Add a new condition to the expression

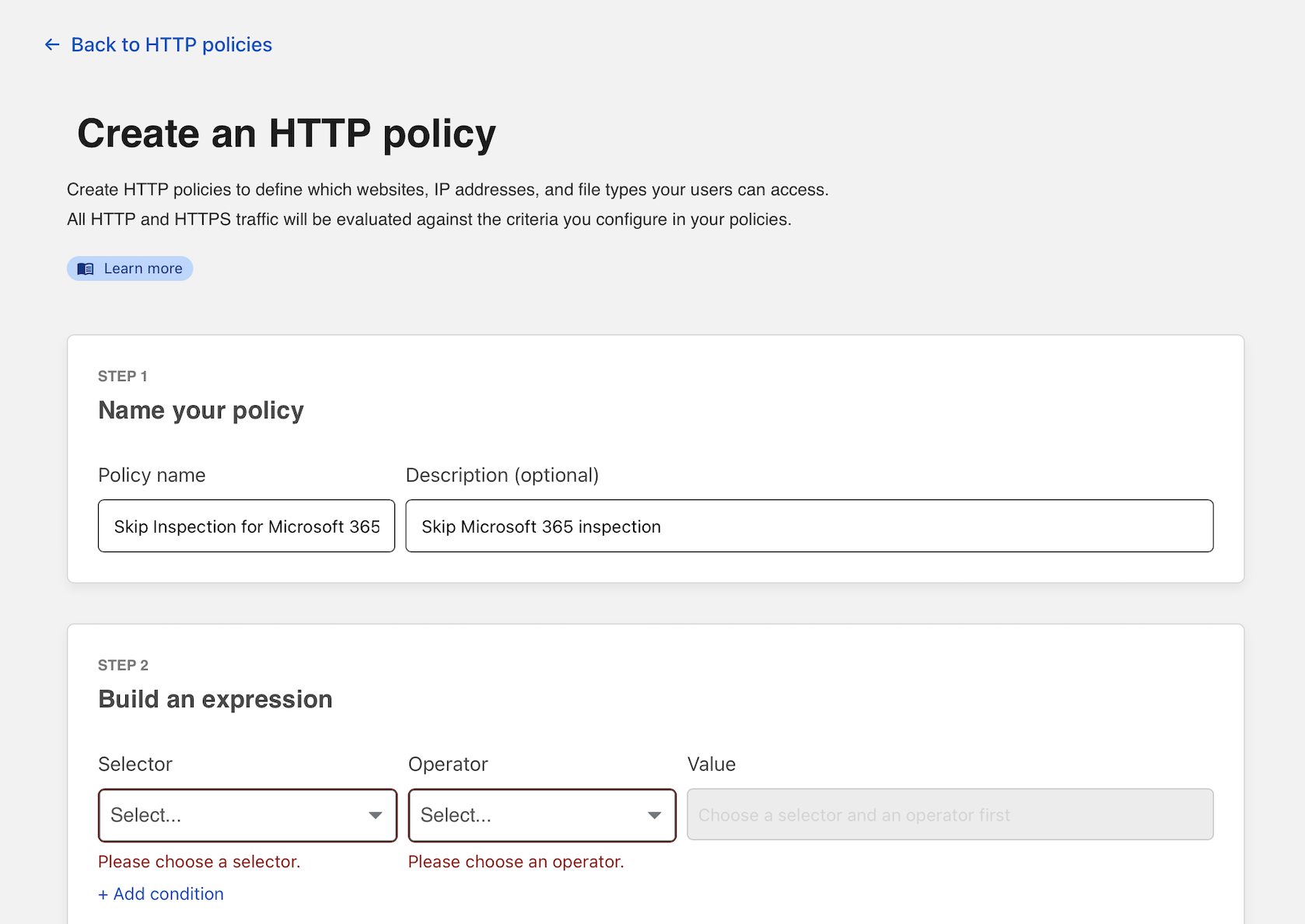(x=160, y=894)
